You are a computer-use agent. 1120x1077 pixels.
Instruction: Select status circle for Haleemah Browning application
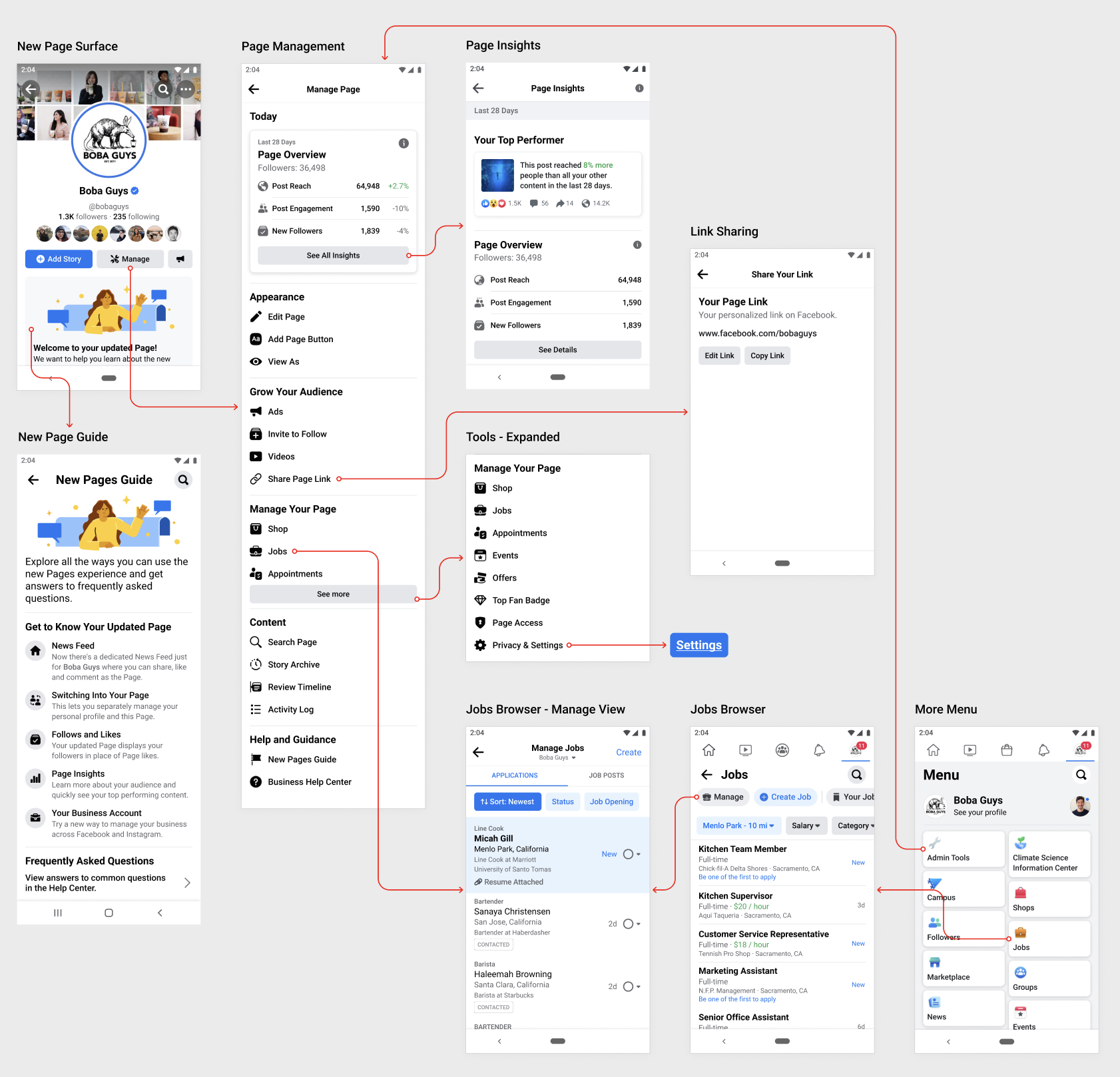tap(628, 987)
